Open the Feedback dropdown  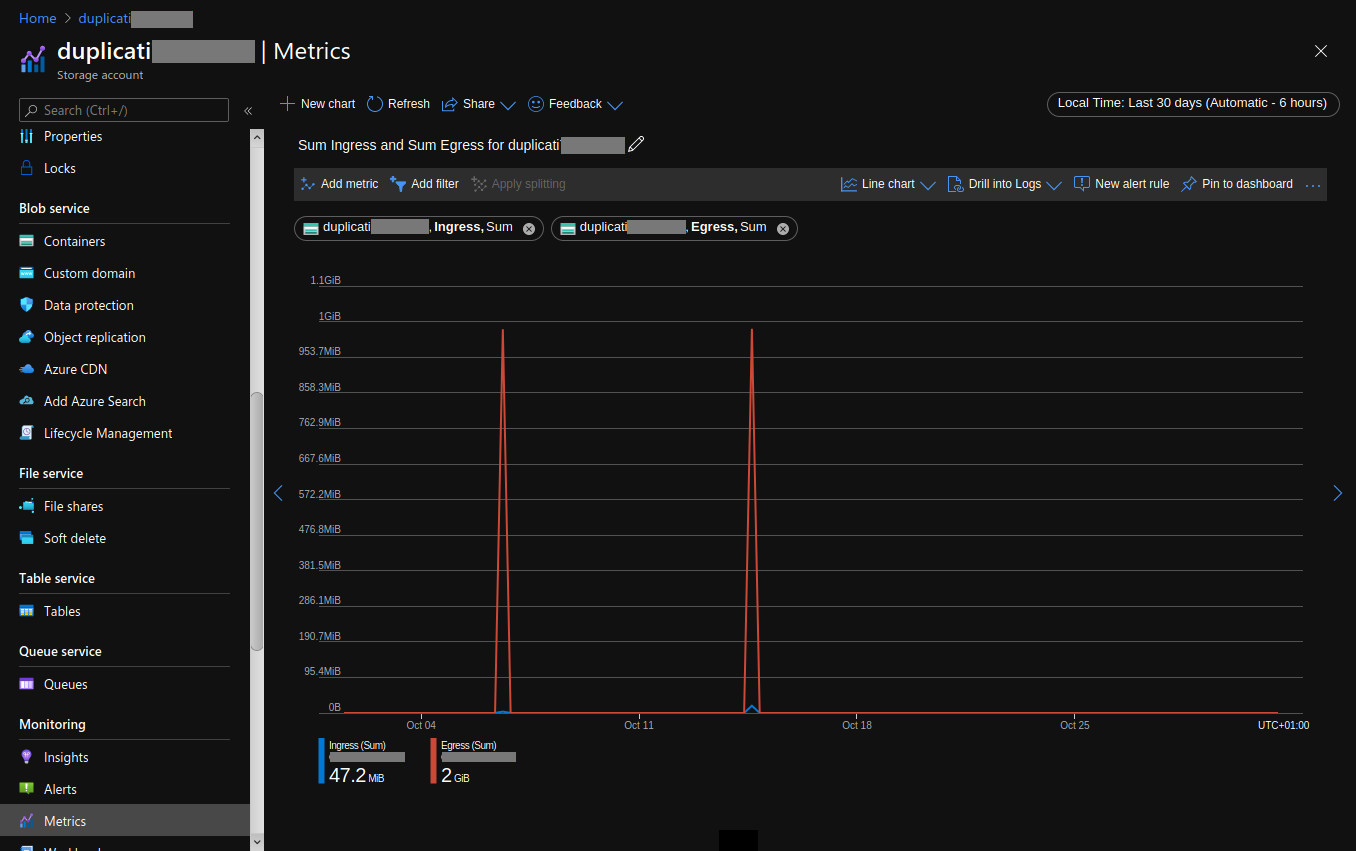coord(575,104)
